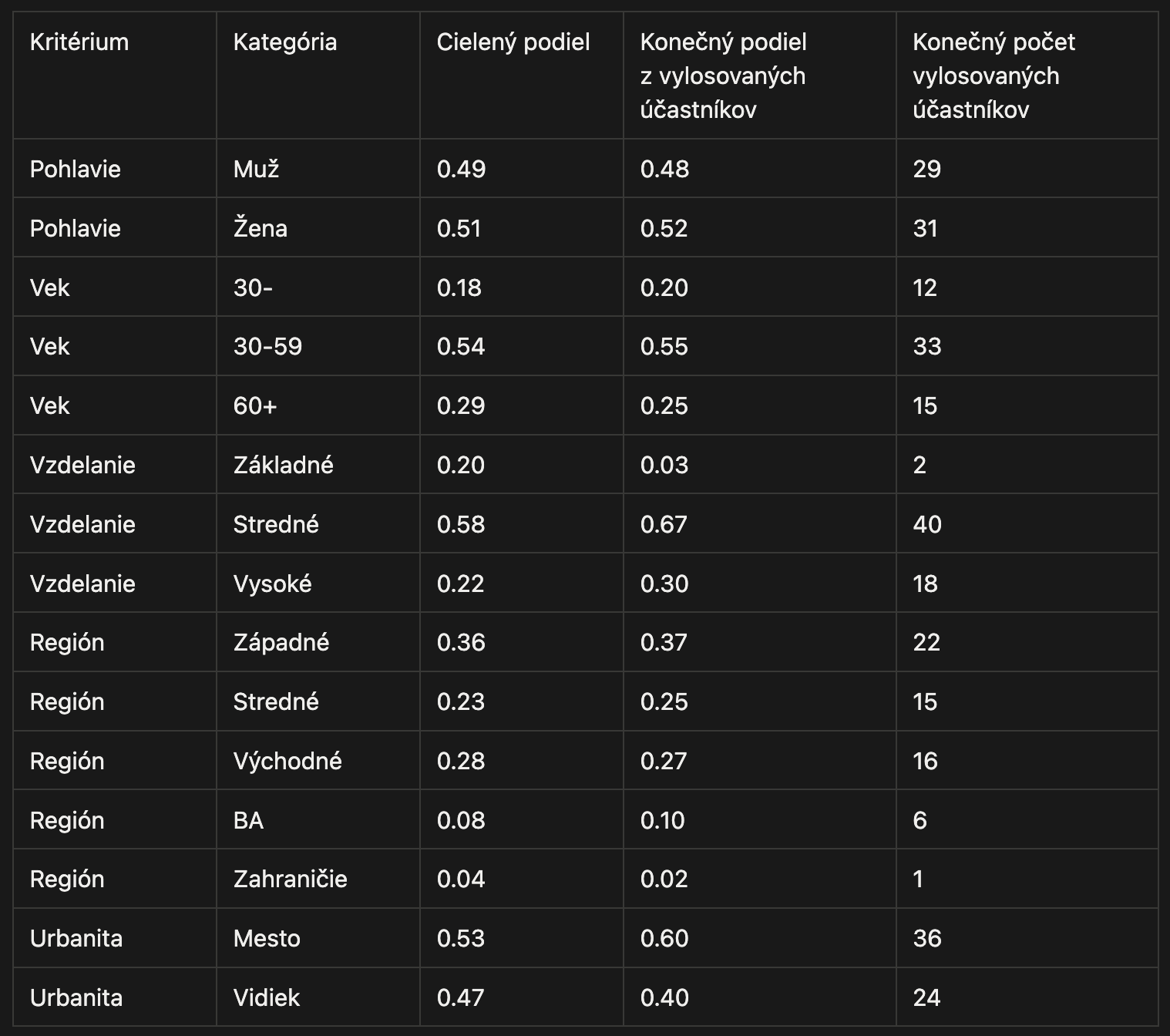Viewport: 1170px width, 1036px height.
Task: Select the 'BA' region cell
Action: pyautogui.click(x=248, y=820)
